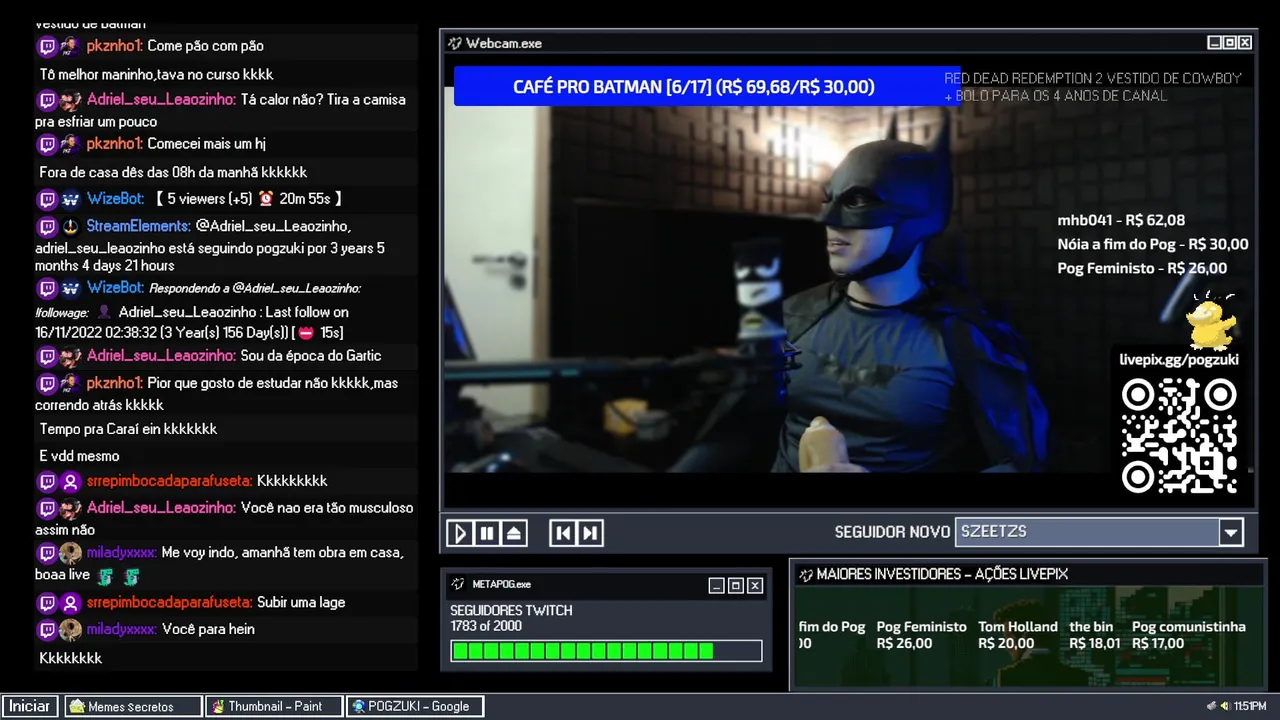
Task: Click alarm clock emoji in WizeBot message
Action: point(266,199)
